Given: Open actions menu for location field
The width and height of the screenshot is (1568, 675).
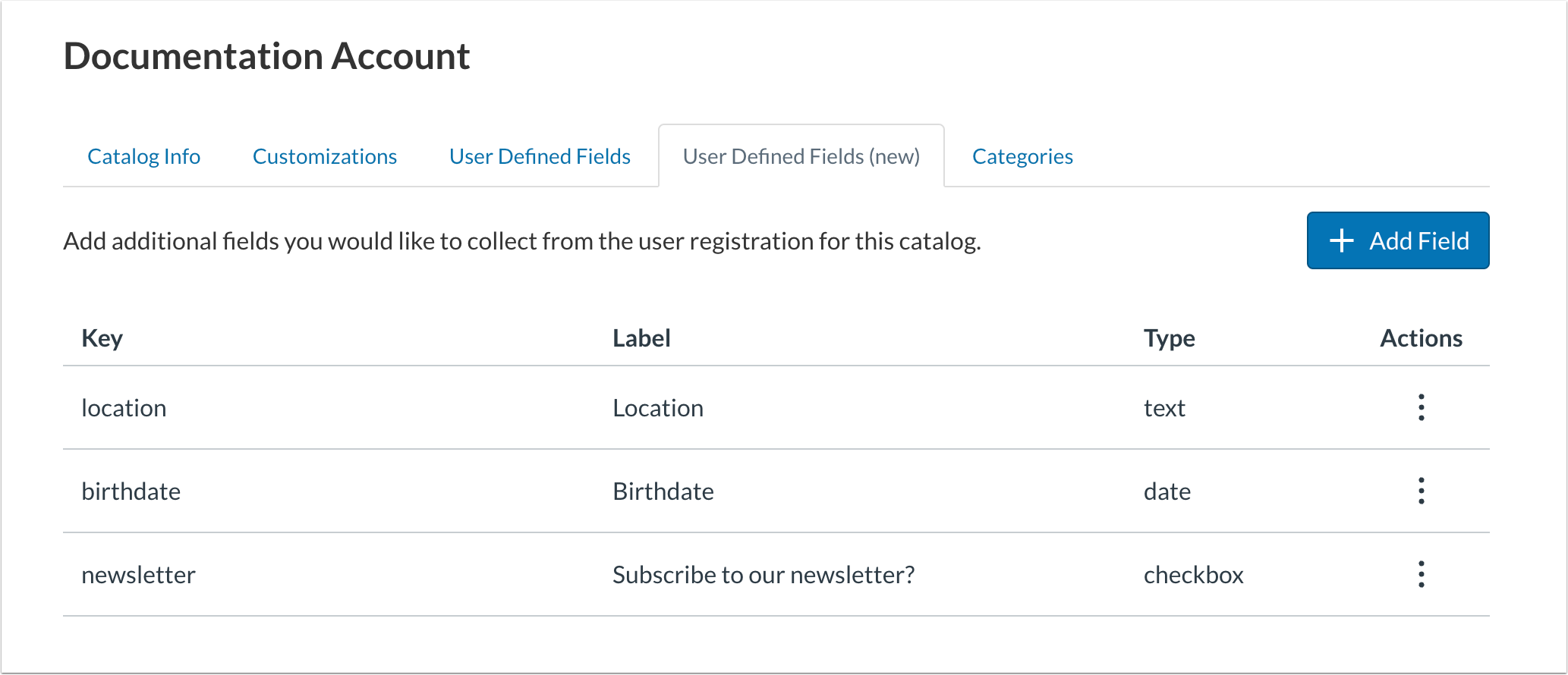Looking at the screenshot, I should pyautogui.click(x=1421, y=408).
